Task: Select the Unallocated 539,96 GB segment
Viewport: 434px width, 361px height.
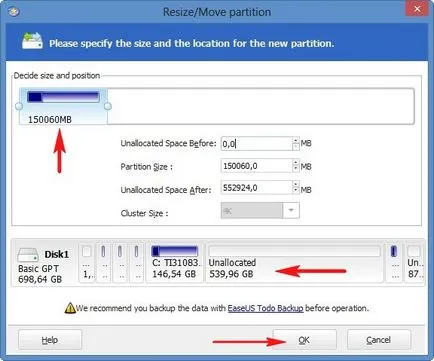Action: click(x=294, y=263)
